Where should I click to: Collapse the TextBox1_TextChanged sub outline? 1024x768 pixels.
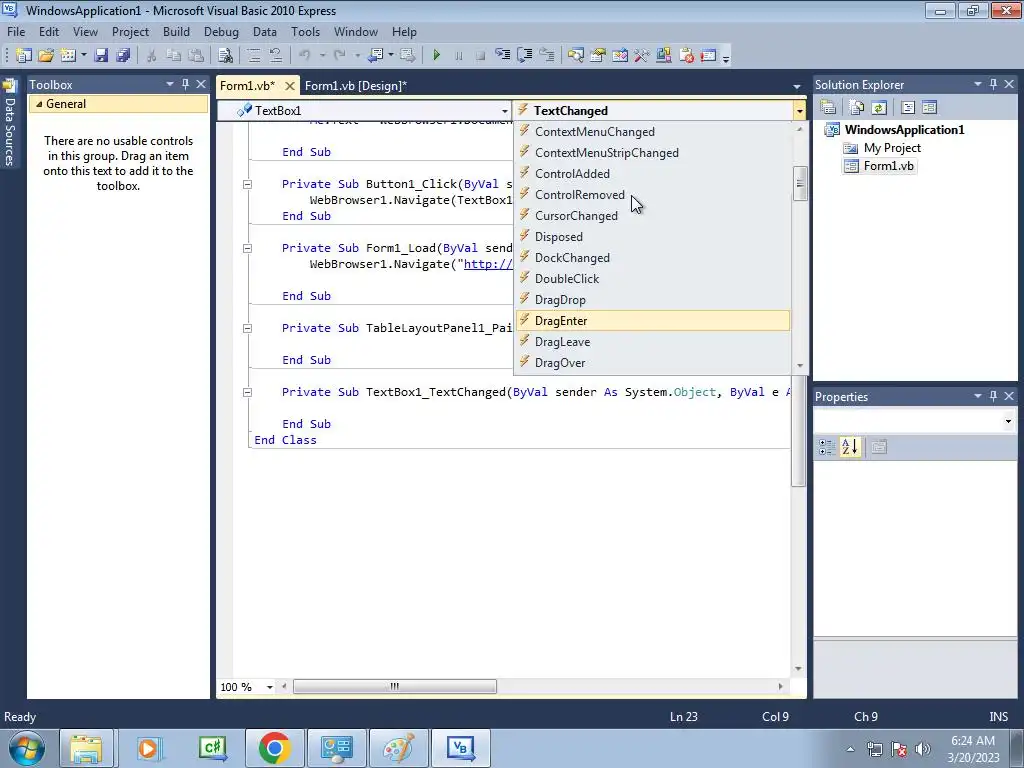click(248, 392)
